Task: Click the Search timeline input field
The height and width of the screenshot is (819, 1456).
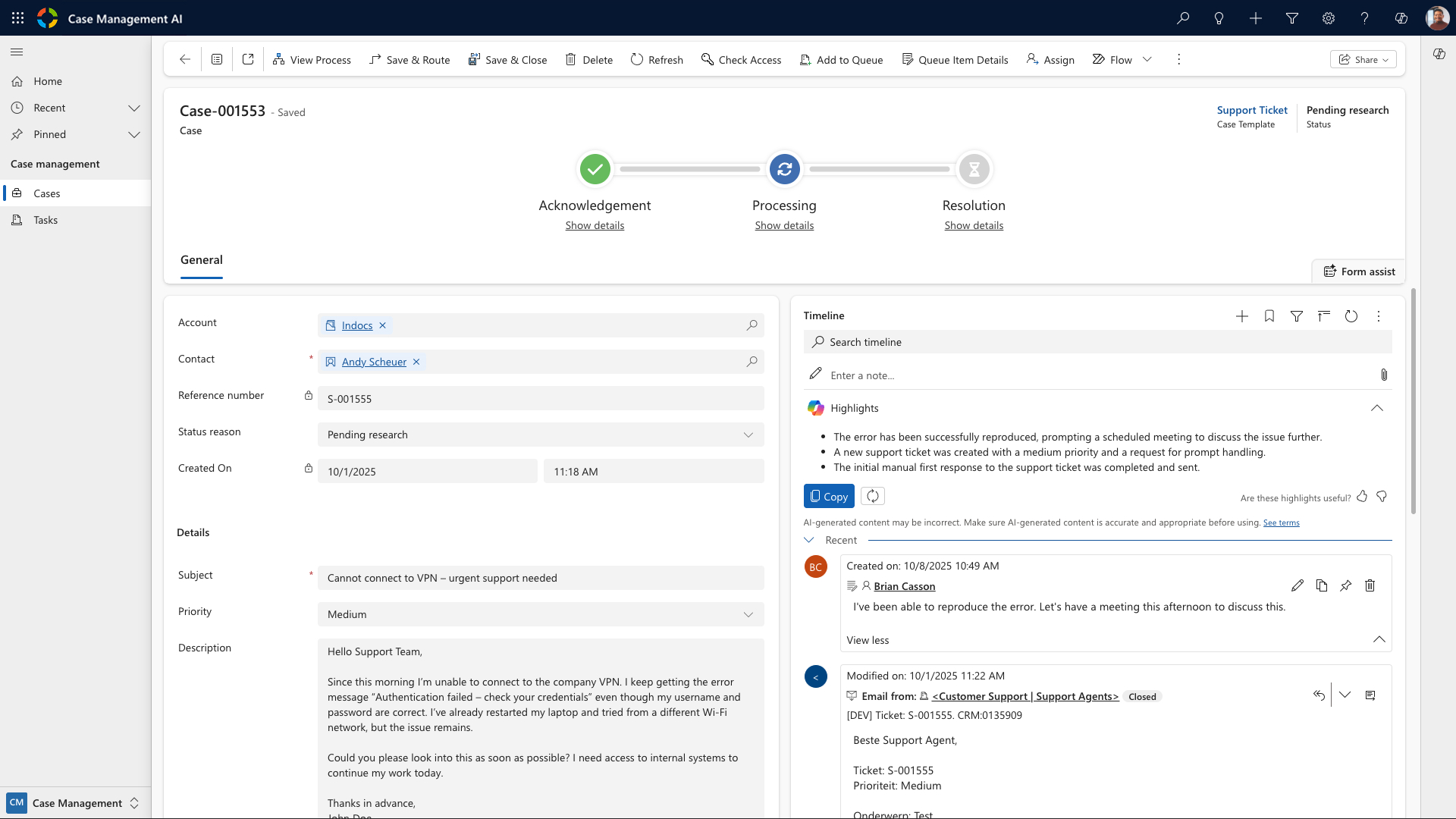Action: coord(1097,342)
